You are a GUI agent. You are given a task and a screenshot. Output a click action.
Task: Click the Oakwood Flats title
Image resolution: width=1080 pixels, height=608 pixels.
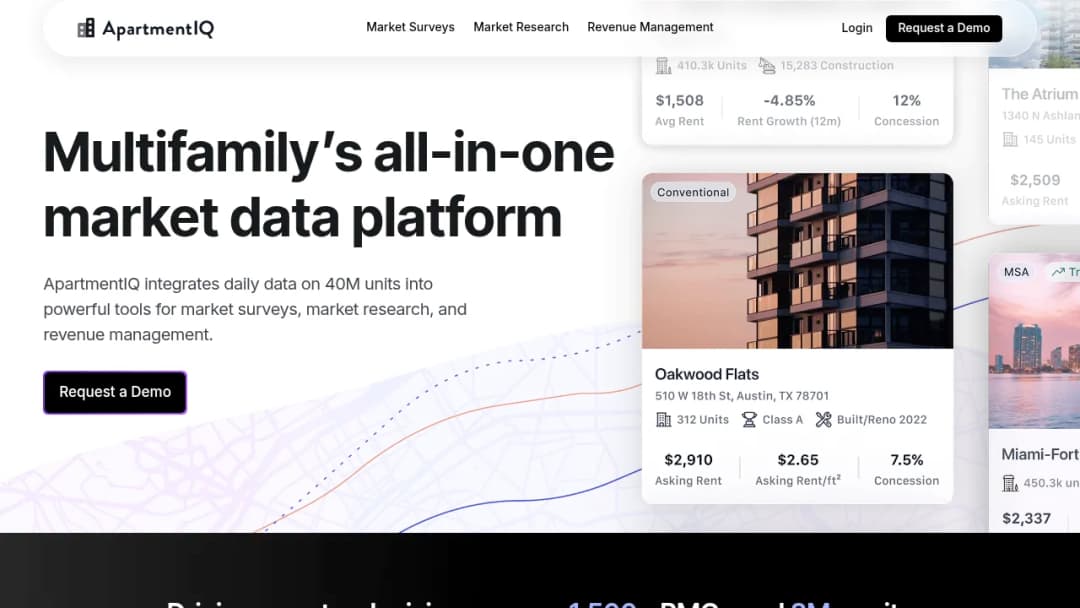point(707,375)
